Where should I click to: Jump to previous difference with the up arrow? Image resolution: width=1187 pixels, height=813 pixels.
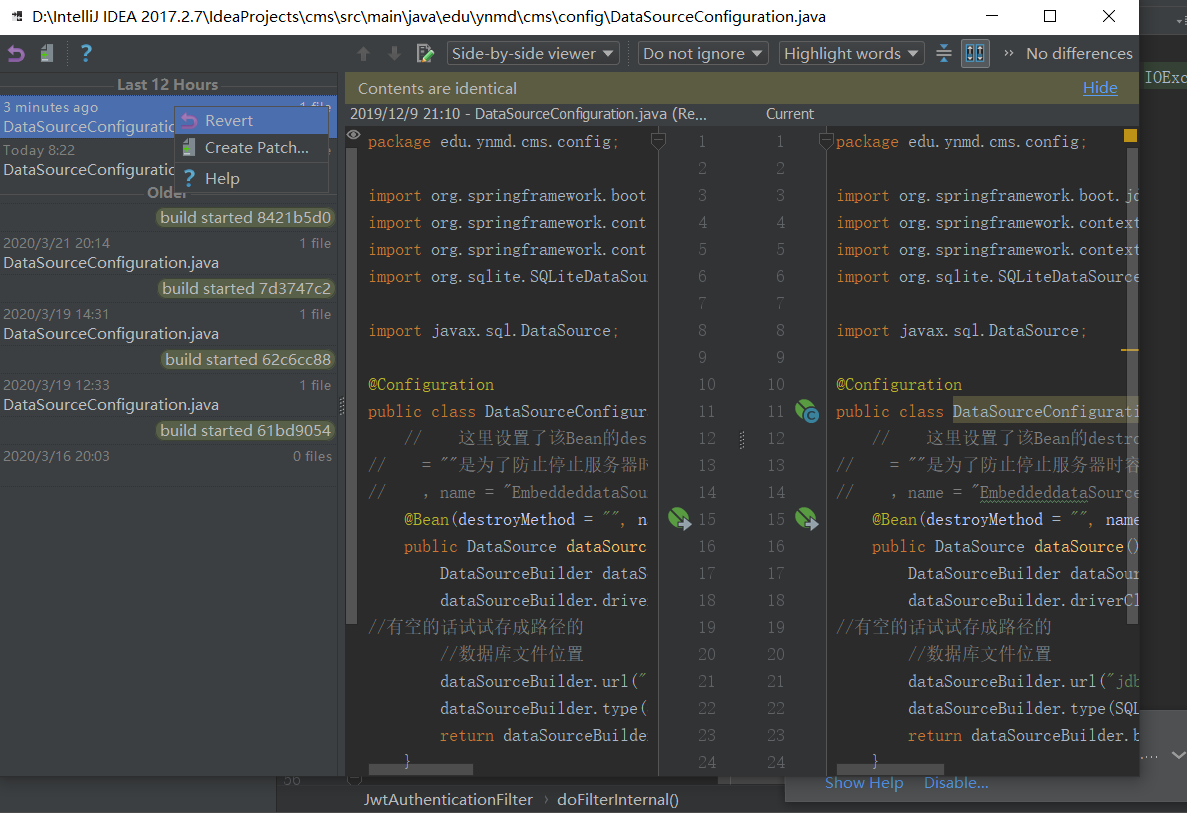[363, 53]
